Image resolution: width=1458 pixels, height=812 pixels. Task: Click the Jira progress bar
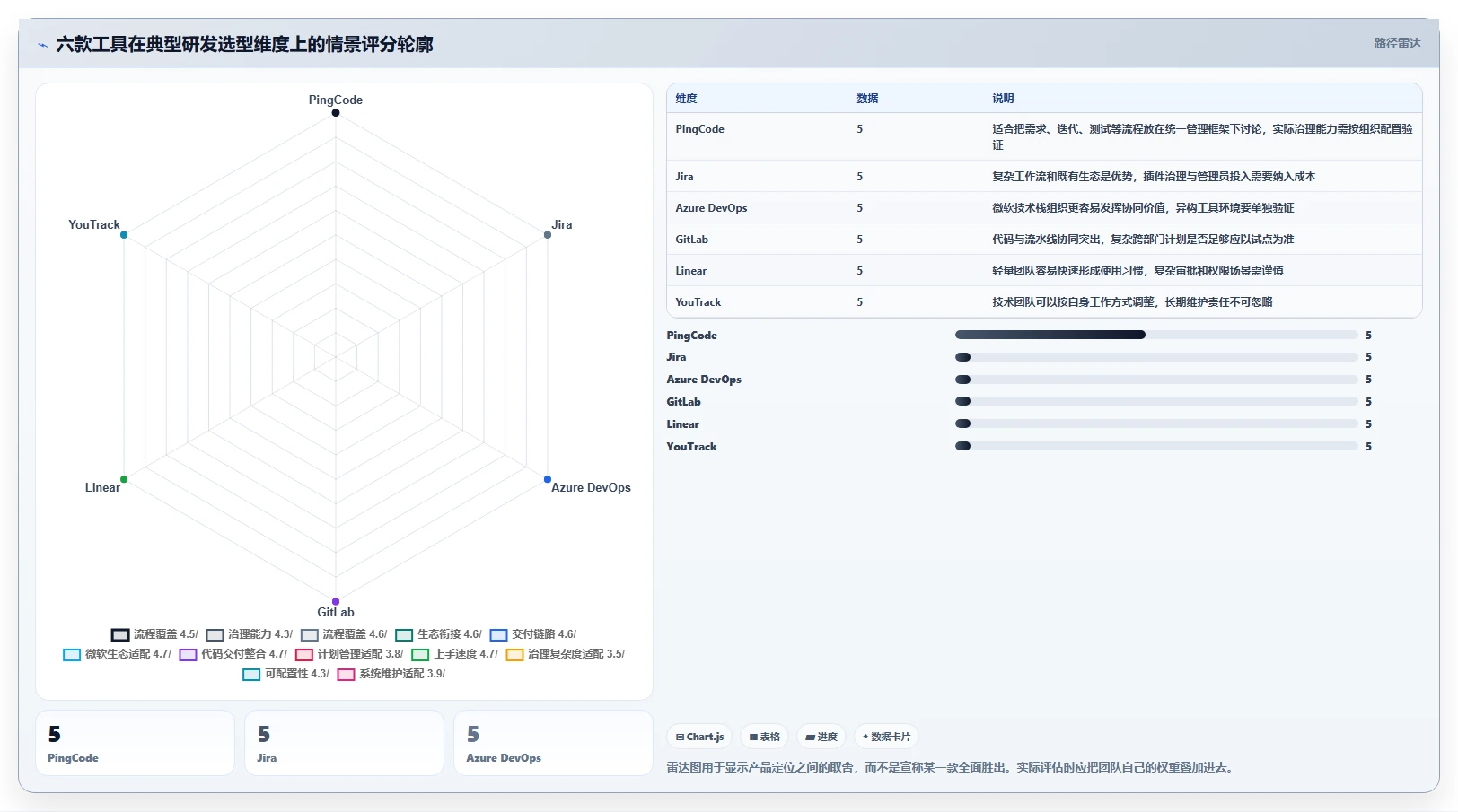pos(1156,357)
